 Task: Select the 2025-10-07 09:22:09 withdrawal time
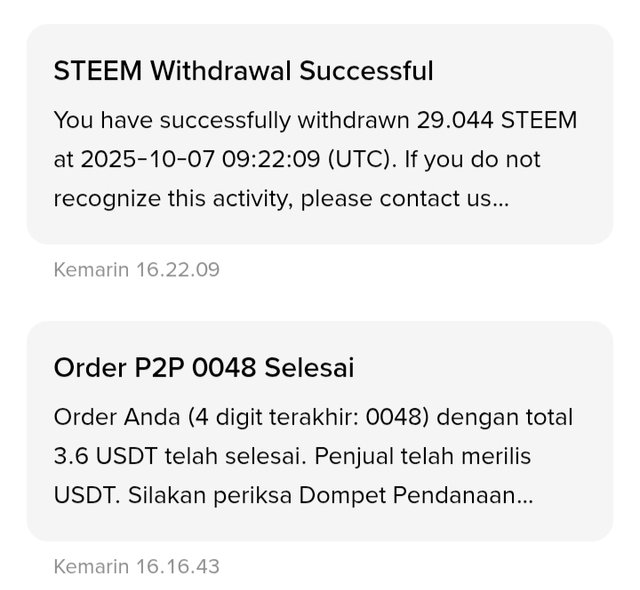click(218, 159)
